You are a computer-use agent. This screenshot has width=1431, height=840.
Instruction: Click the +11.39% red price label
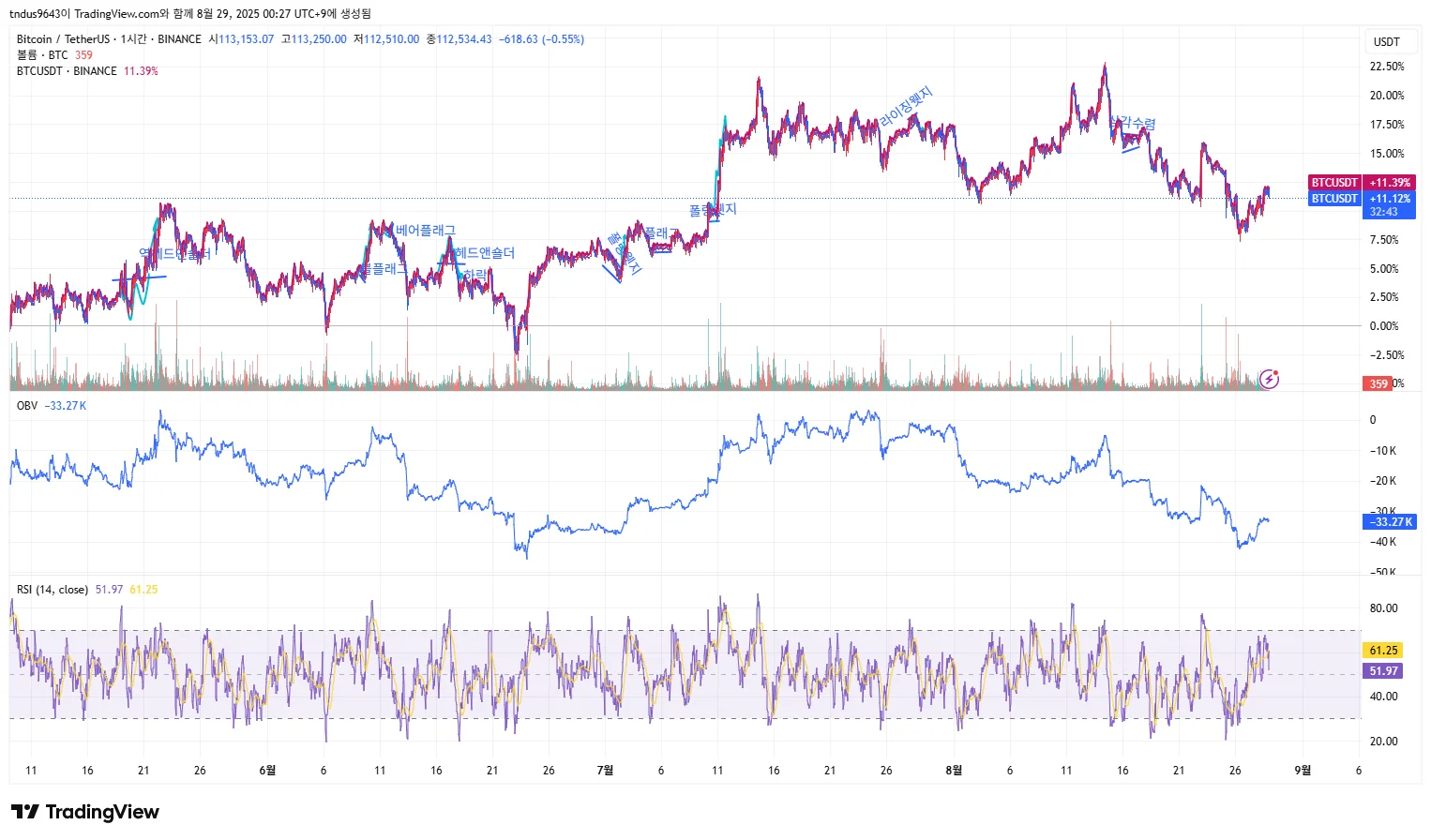1390,183
